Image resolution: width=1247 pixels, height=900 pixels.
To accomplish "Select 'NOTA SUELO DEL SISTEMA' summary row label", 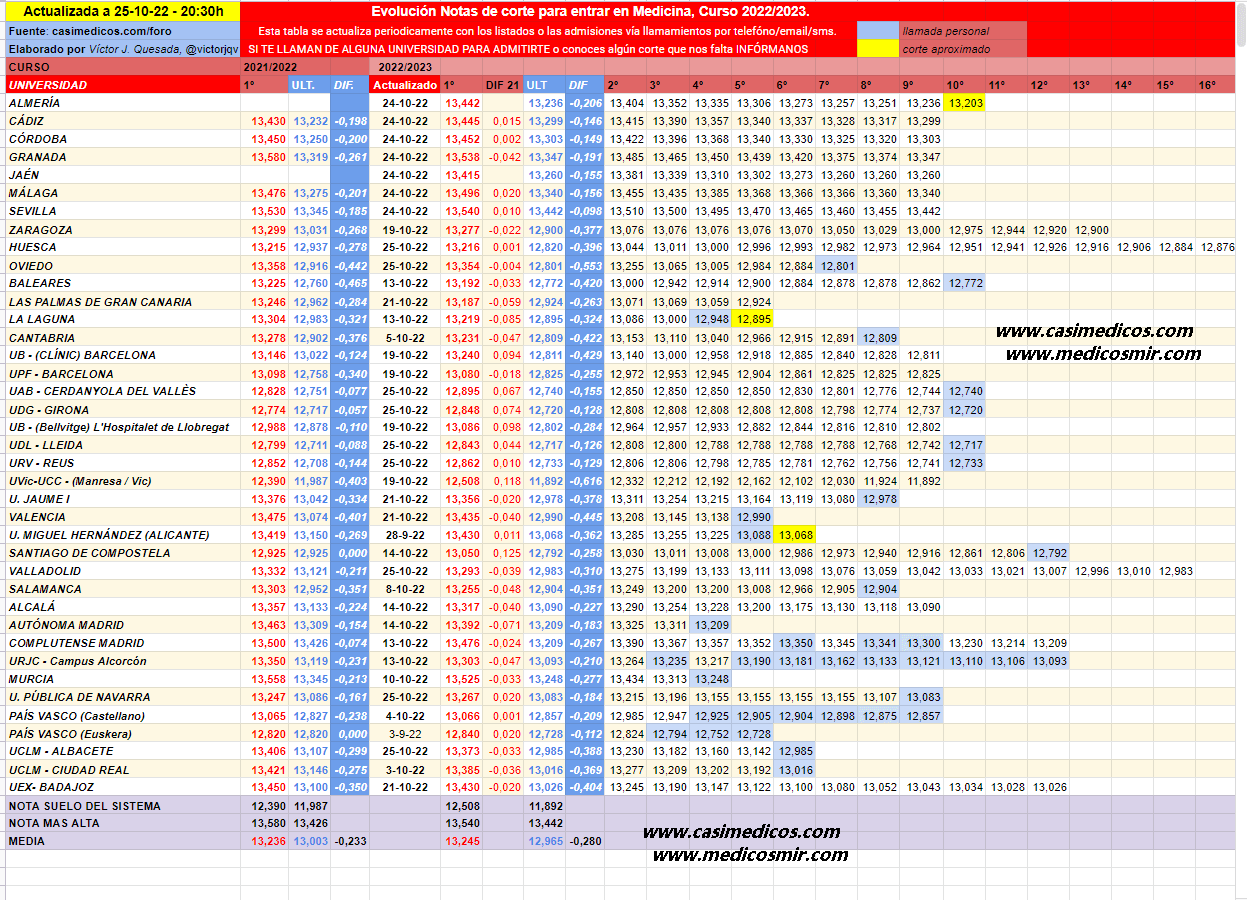I will (84, 805).
